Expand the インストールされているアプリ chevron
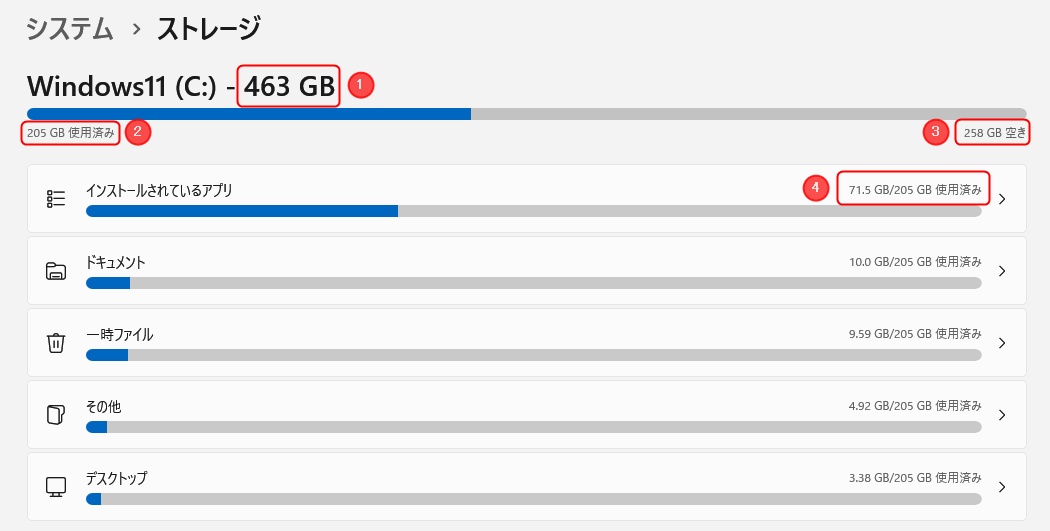Screen dimensions: 1050x531 1002,199
